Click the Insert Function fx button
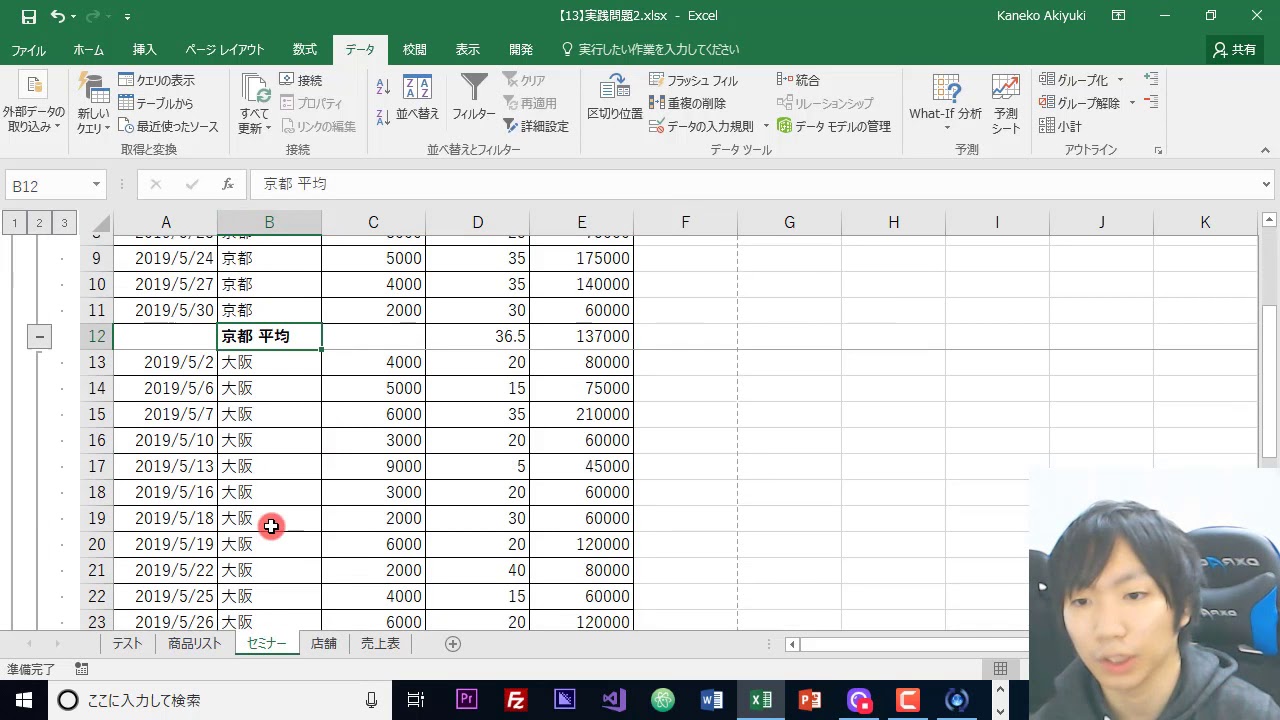1280x720 pixels. tap(228, 185)
